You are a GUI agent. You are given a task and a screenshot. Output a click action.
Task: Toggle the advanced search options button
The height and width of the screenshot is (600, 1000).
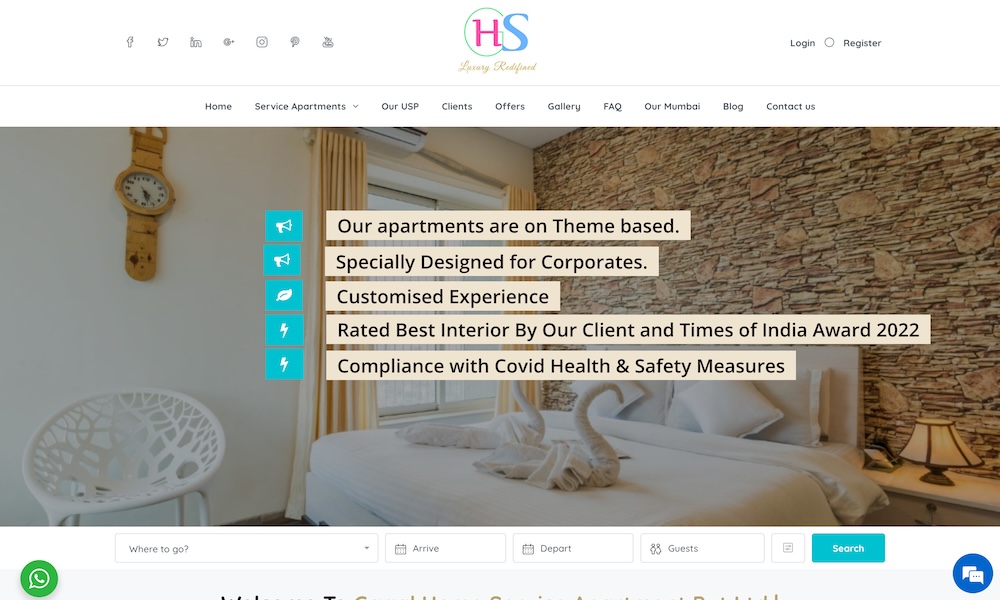pyautogui.click(x=788, y=548)
